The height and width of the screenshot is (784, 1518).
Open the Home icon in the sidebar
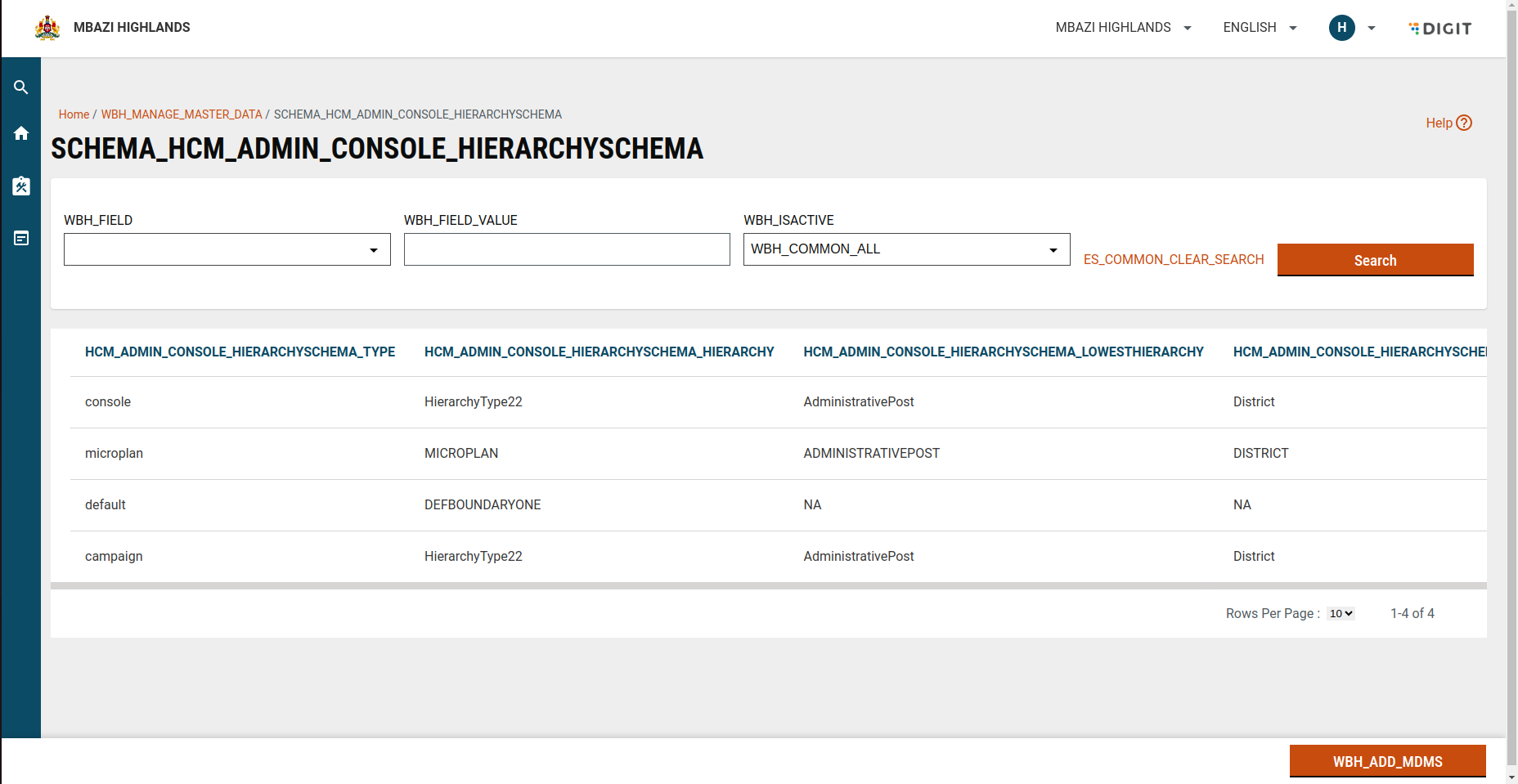point(21,133)
